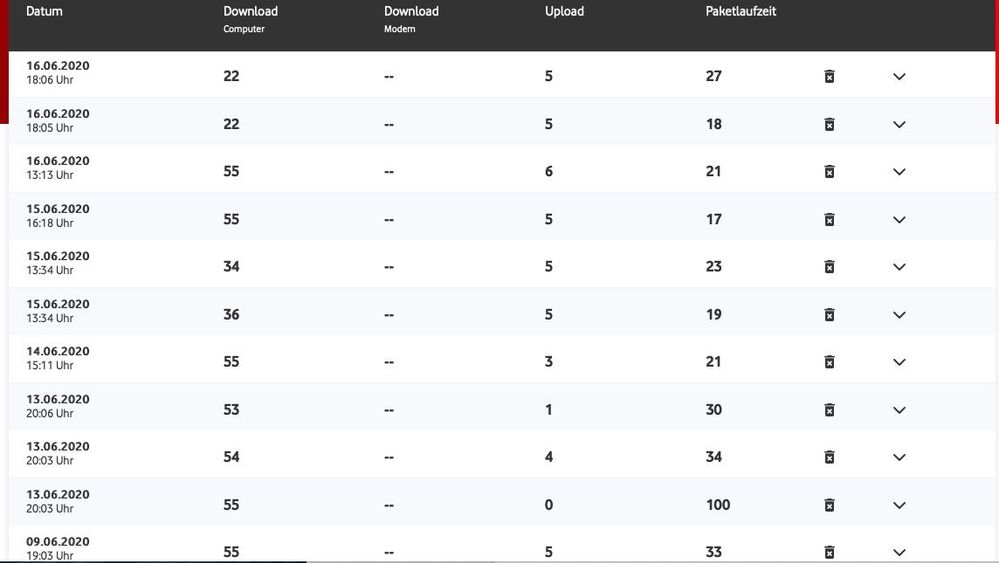Image resolution: width=999 pixels, height=563 pixels.
Task: Delete the 16.06.2020 18:06 Uhr measurement
Action: tap(829, 76)
